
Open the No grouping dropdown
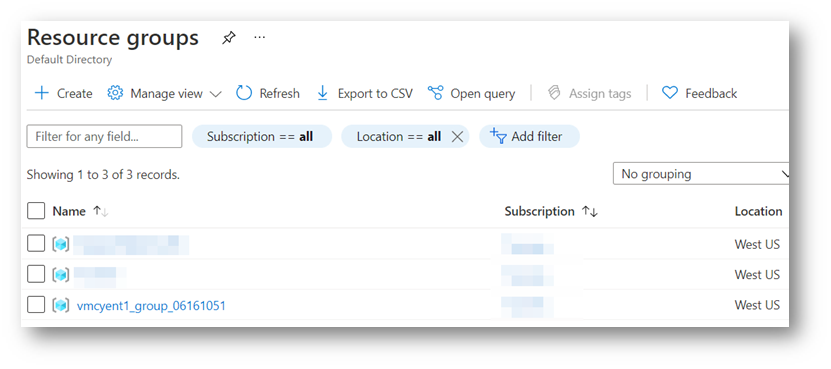click(x=701, y=174)
